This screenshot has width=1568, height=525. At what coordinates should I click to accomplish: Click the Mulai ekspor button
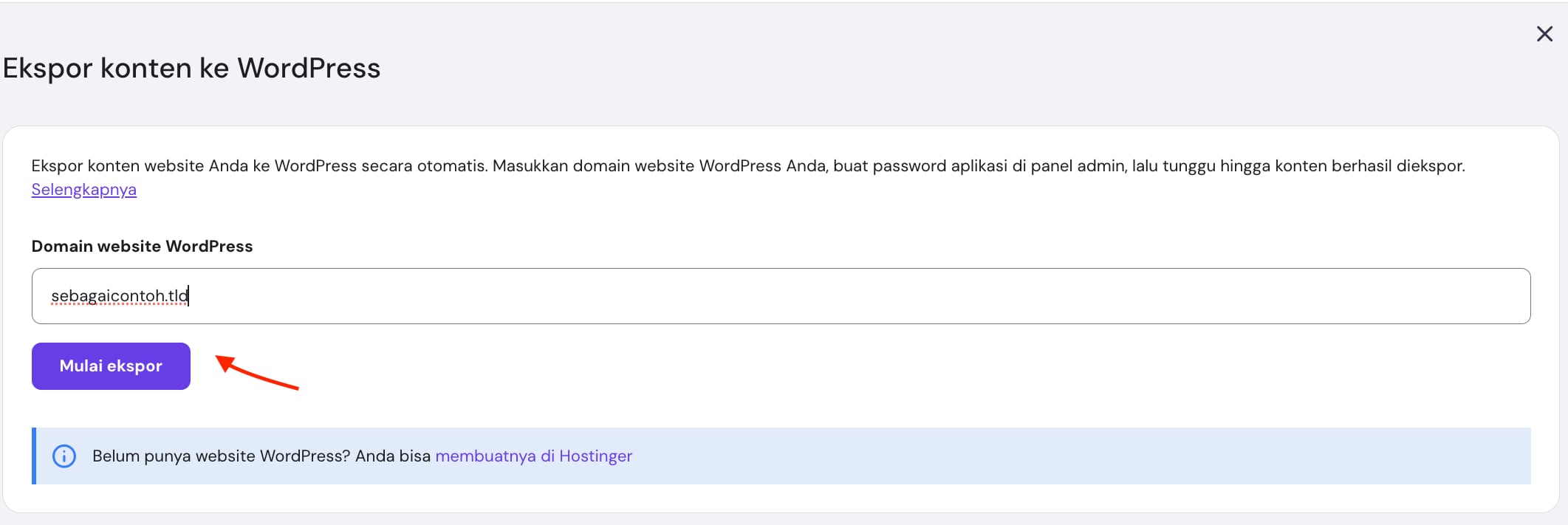[x=111, y=366]
